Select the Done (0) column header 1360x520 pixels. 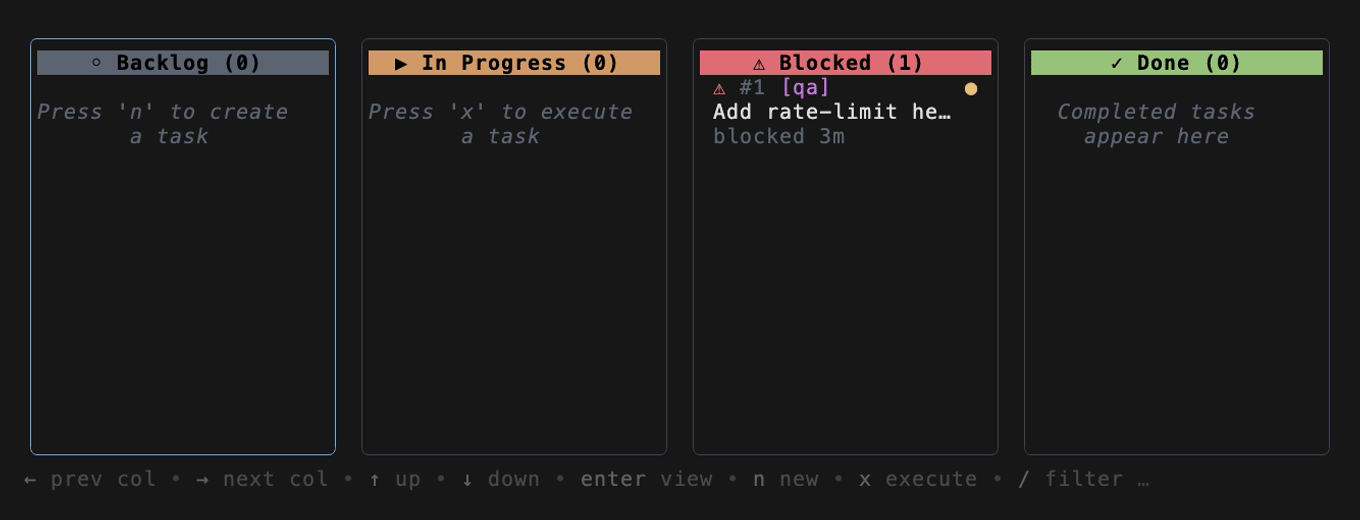click(x=1177, y=63)
